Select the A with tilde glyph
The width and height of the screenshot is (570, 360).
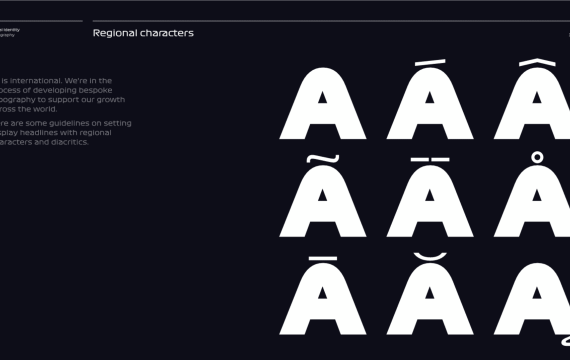[323, 196]
